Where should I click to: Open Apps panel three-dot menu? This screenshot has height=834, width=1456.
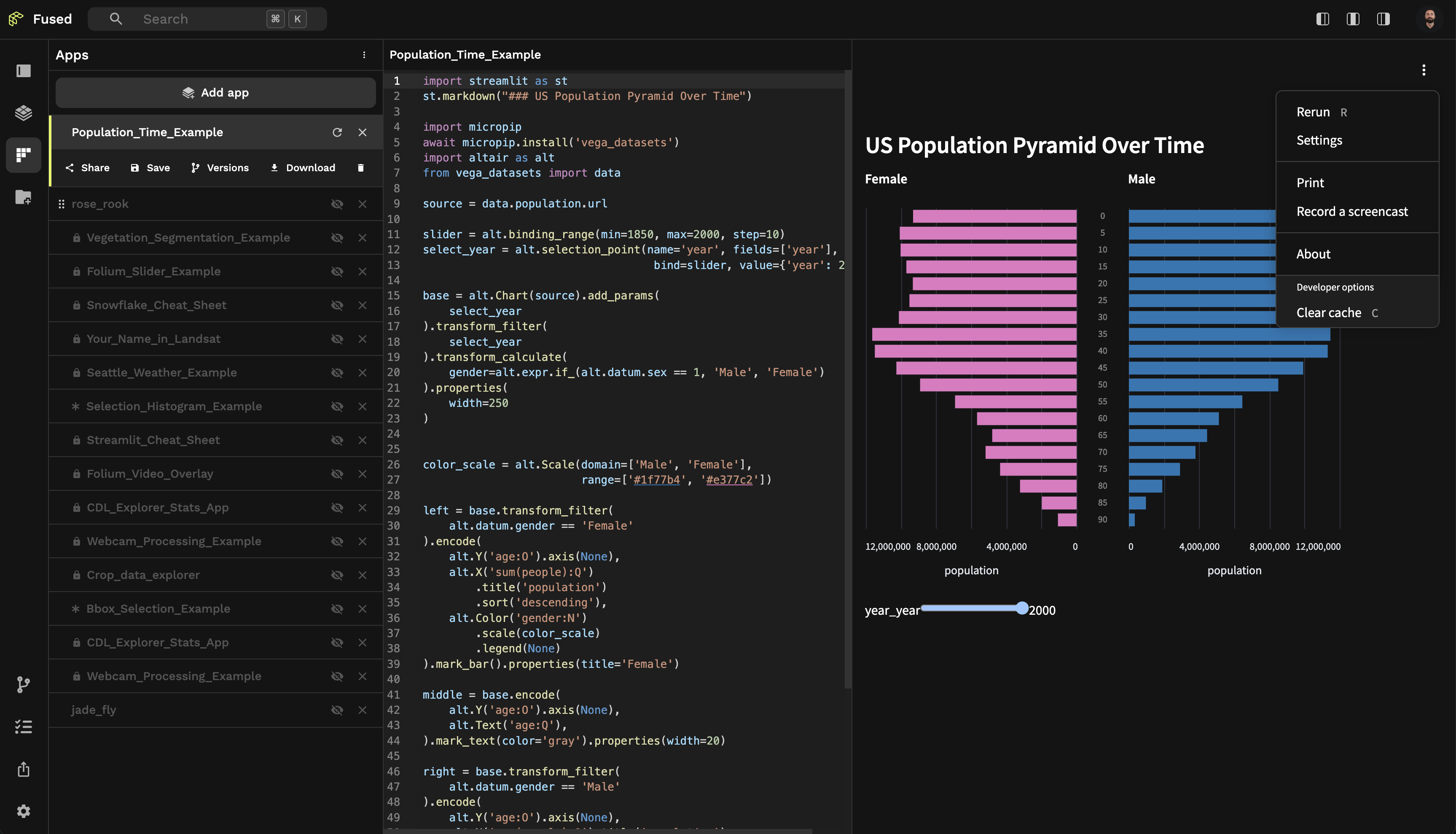tap(364, 55)
